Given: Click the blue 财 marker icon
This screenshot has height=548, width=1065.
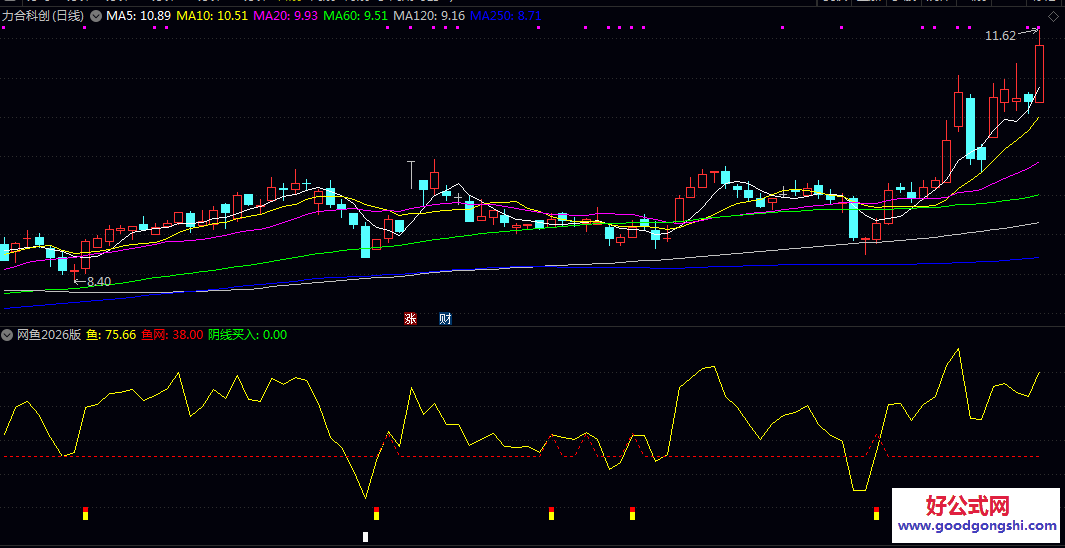Looking at the screenshot, I should 445,319.
